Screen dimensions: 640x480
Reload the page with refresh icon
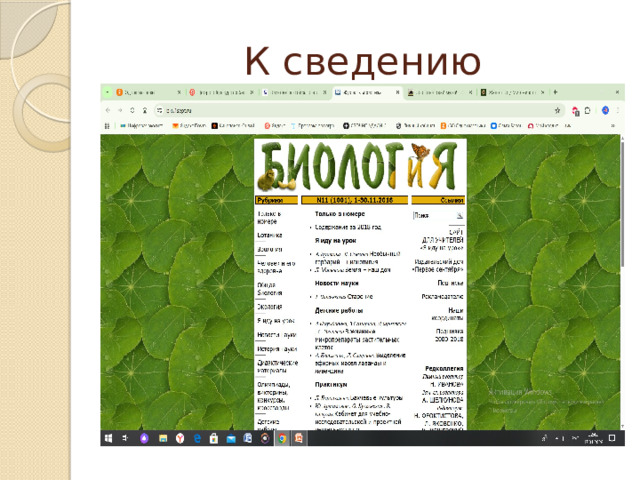(x=132, y=110)
